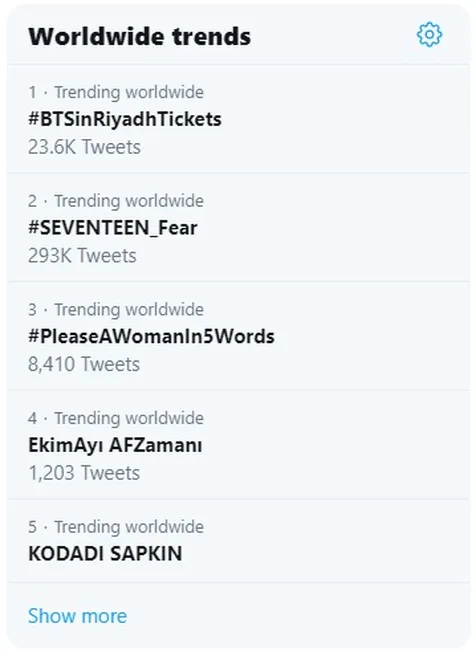Click the 8,410 Tweets count
This screenshot has height=652, width=476.
point(84,364)
